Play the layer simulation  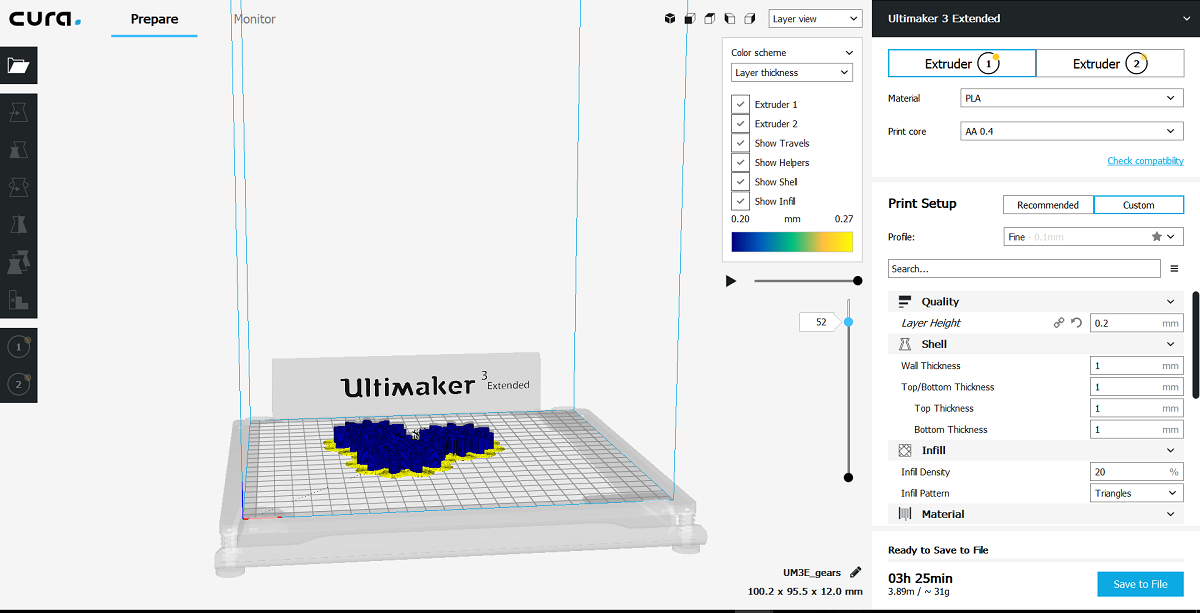coord(731,281)
